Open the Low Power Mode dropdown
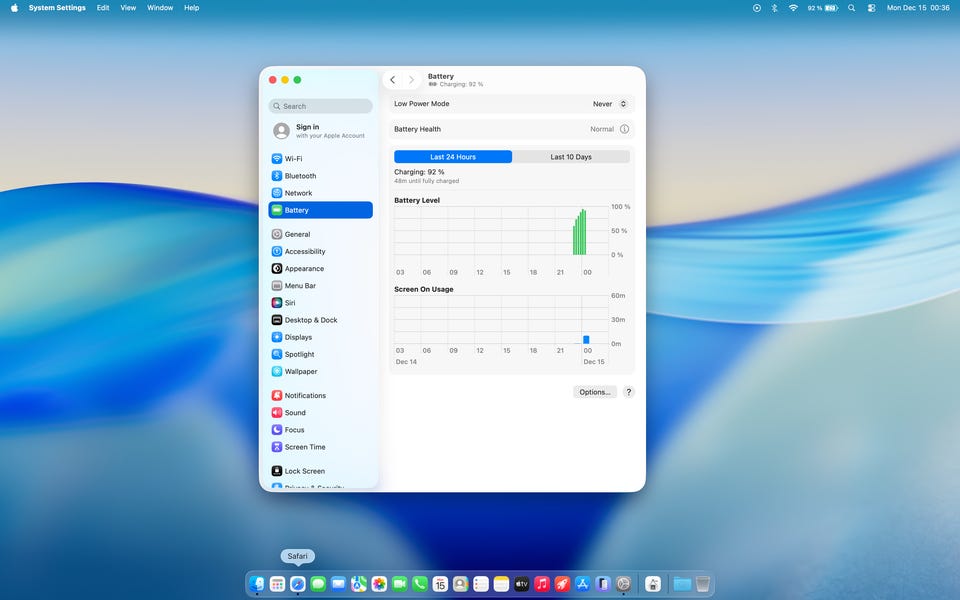 pyautogui.click(x=609, y=104)
